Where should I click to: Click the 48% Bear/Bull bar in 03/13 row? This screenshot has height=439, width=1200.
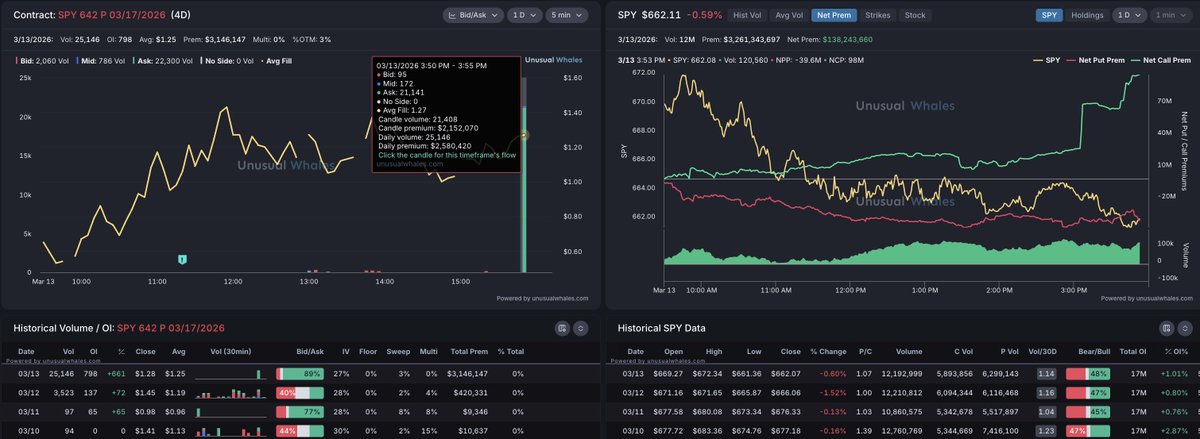(1087, 372)
